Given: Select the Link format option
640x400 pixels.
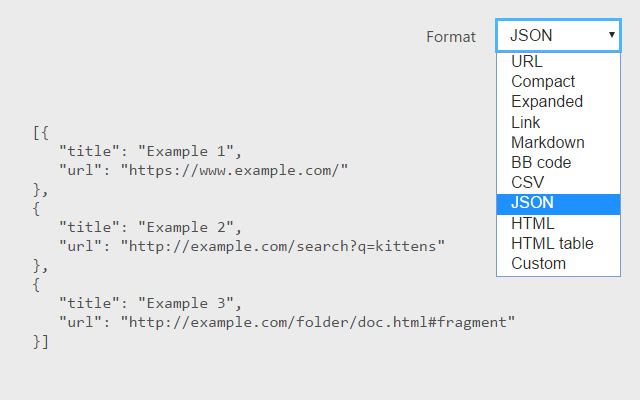Looking at the screenshot, I should 526,122.
